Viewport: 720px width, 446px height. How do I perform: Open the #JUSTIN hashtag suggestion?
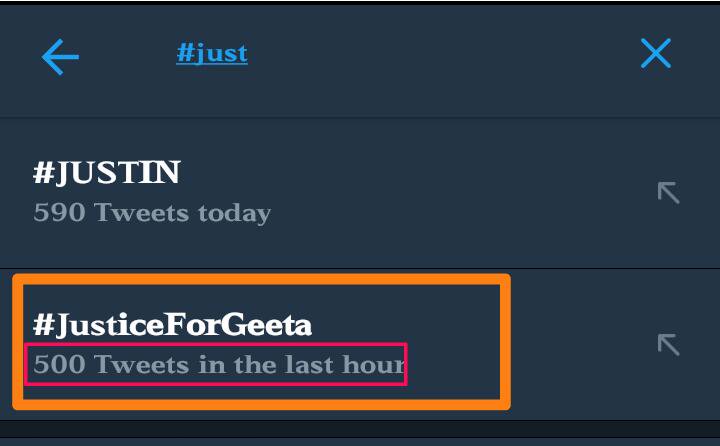click(x=107, y=172)
